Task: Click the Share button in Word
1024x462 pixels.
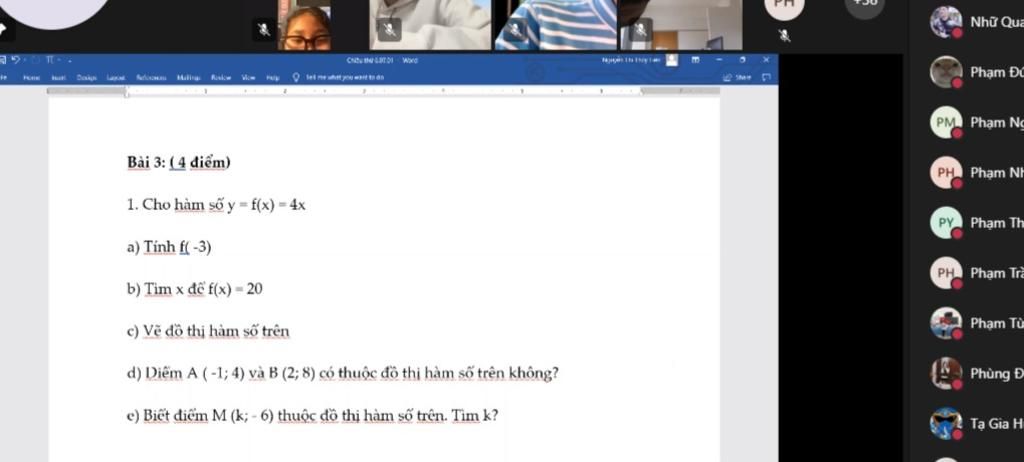Action: pyautogui.click(x=737, y=77)
